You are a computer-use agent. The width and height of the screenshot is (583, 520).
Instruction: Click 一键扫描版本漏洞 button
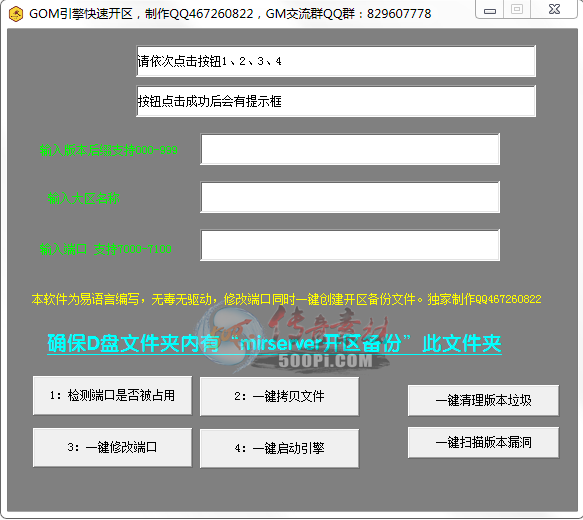(483, 442)
